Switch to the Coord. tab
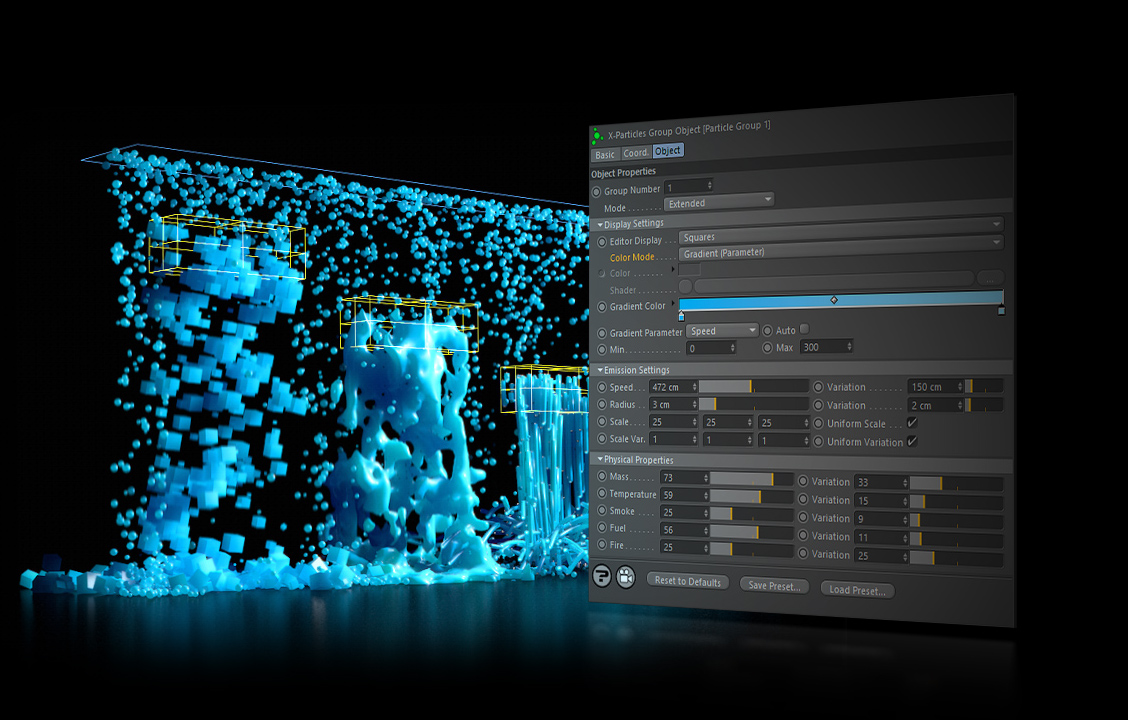Image resolution: width=1128 pixels, height=720 pixels. coord(637,153)
